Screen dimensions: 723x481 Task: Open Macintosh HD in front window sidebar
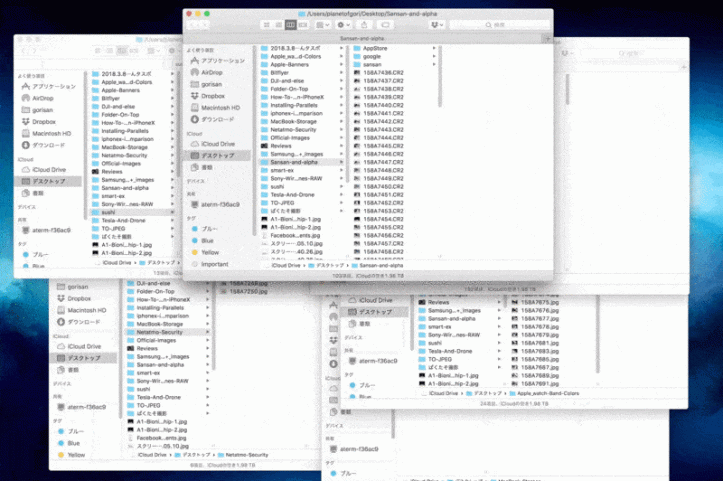(215, 107)
